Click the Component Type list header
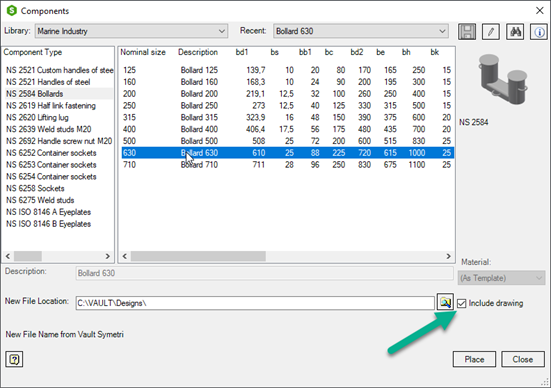Image resolution: width=551 pixels, height=388 pixels. (33, 52)
